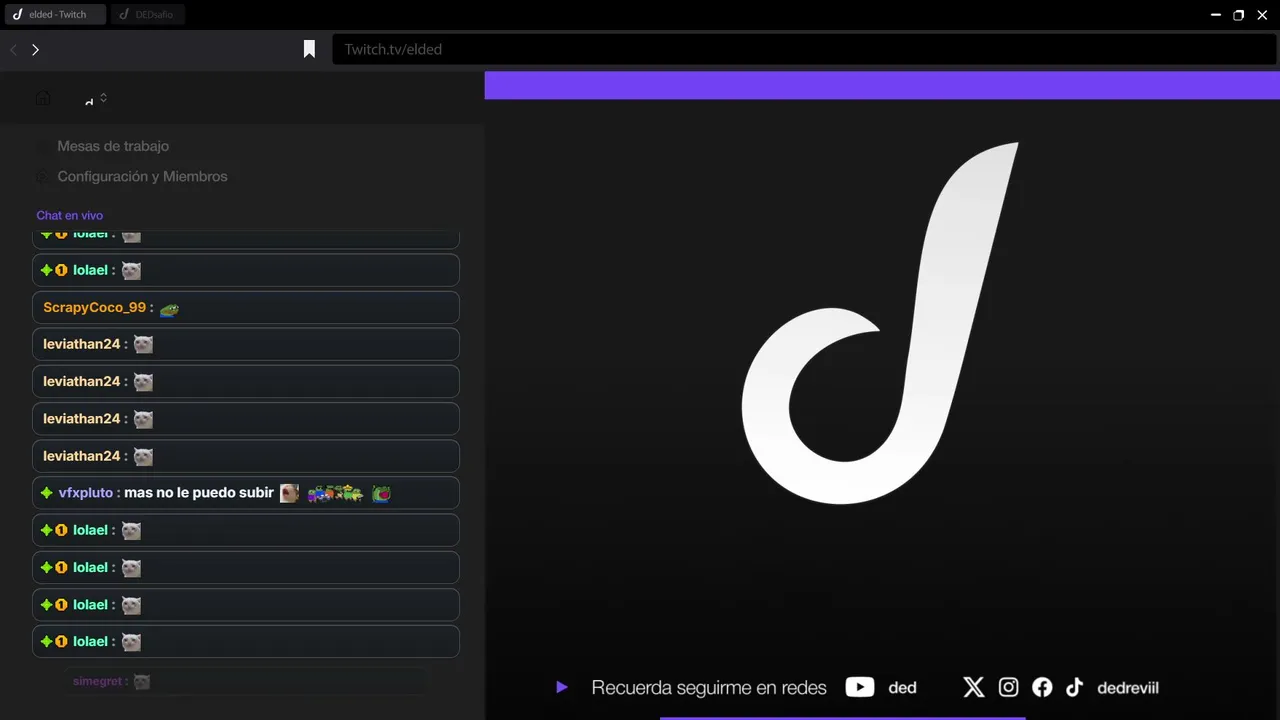Click the bookmark icon beside the address bar

310,49
